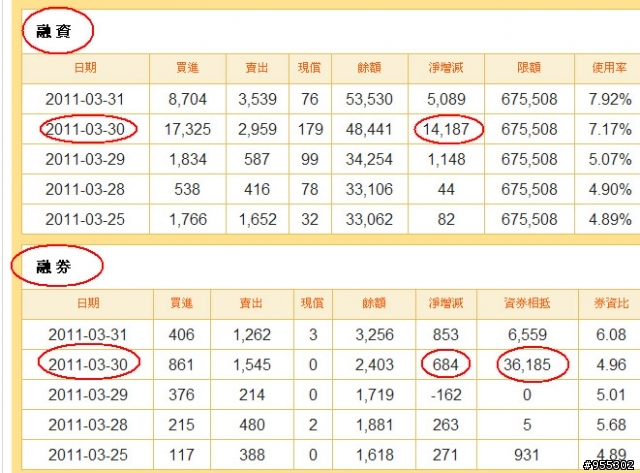
Task: Click the 賣出 value 1,652
Action: (x=257, y=220)
